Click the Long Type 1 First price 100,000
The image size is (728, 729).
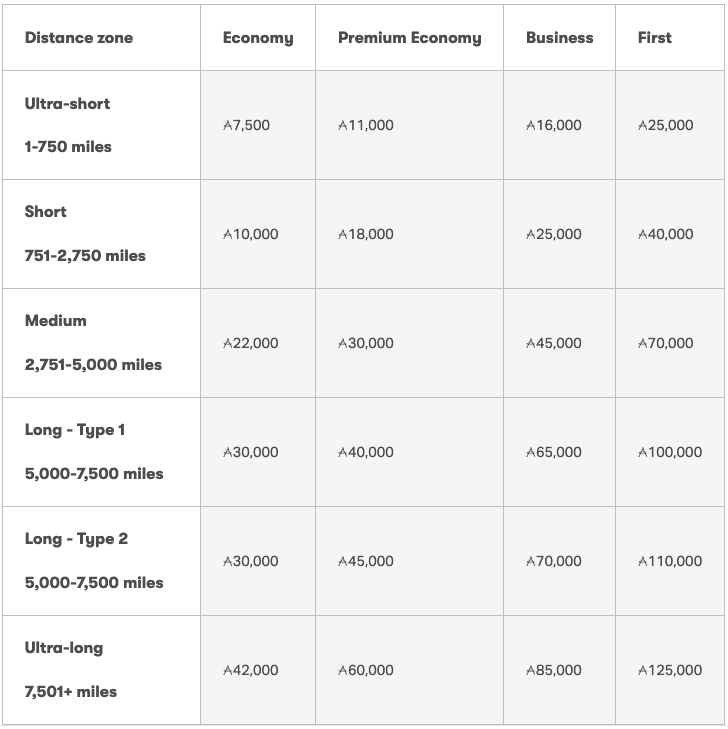tap(670, 453)
